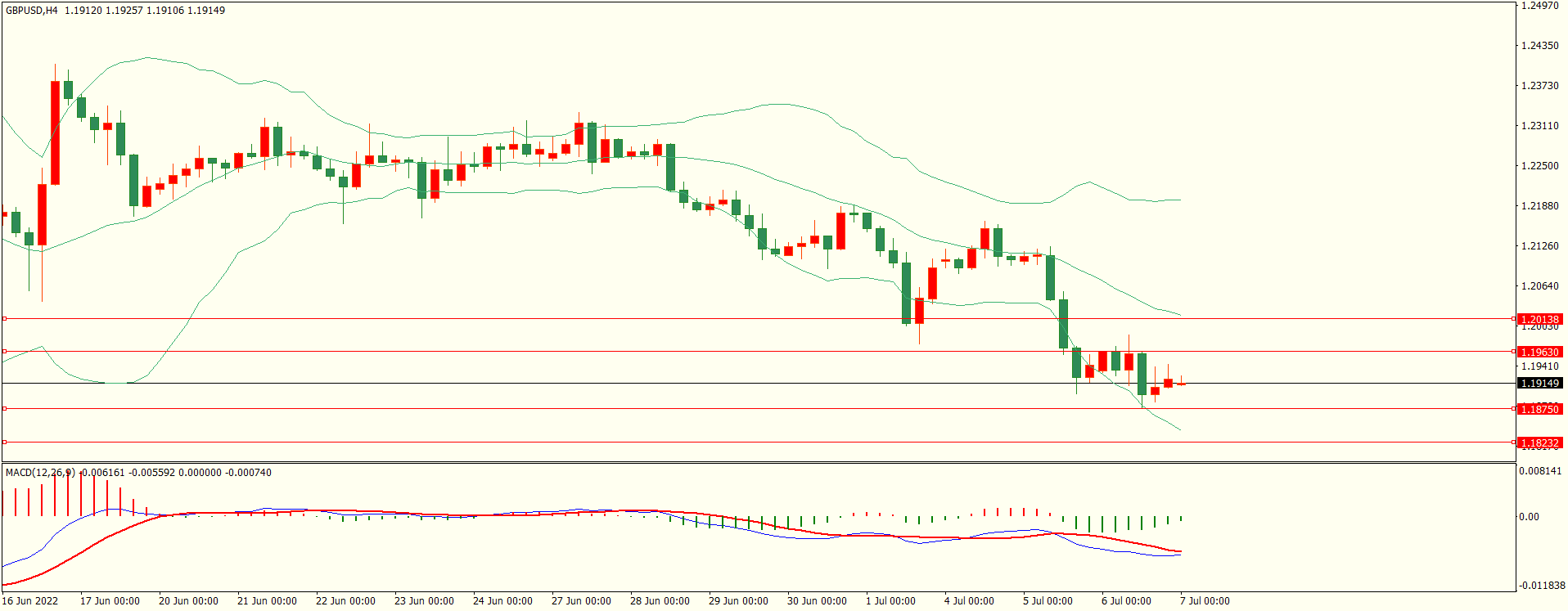Click the 5 Jul 00:00 time label
1568x611 pixels.
point(1048,600)
